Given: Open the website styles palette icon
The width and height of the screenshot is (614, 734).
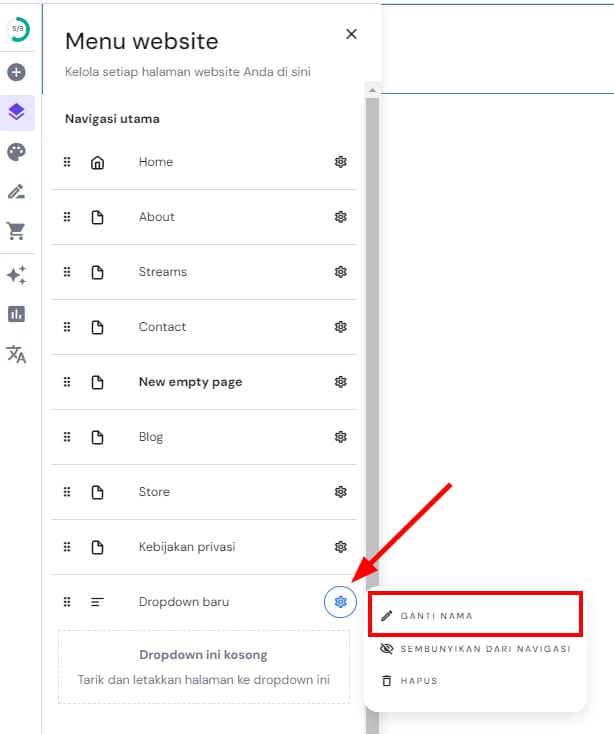Looking at the screenshot, I should point(17,152).
